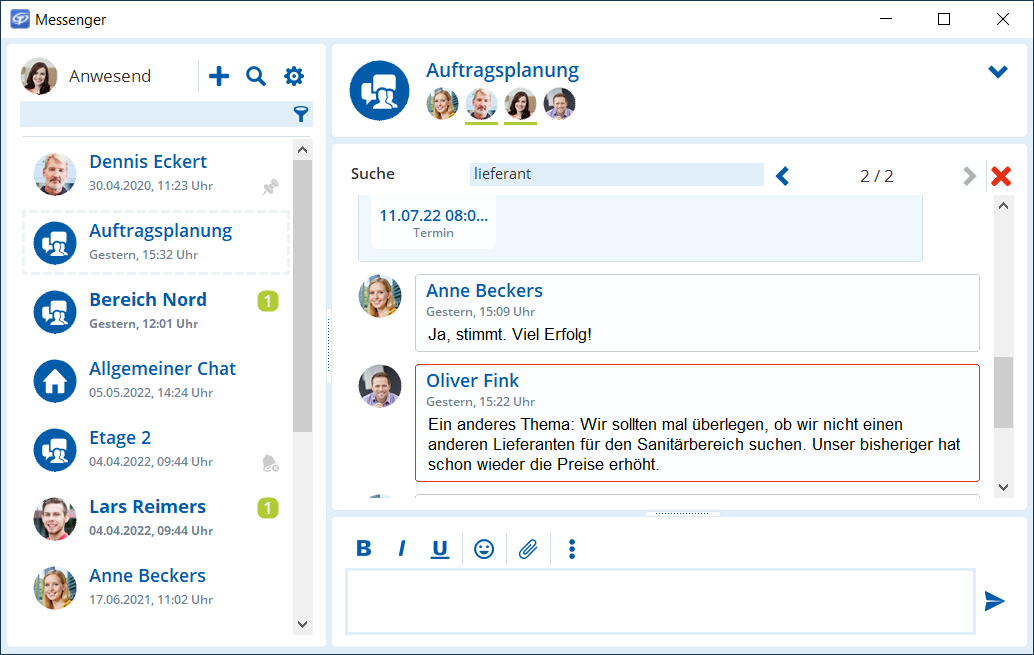Toggle underline text formatting
This screenshot has width=1034, height=655.
(x=440, y=548)
